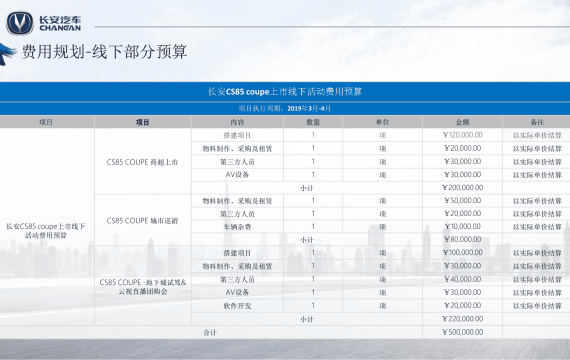Click the 金额 column header
The height and width of the screenshot is (360, 570).
click(x=462, y=122)
